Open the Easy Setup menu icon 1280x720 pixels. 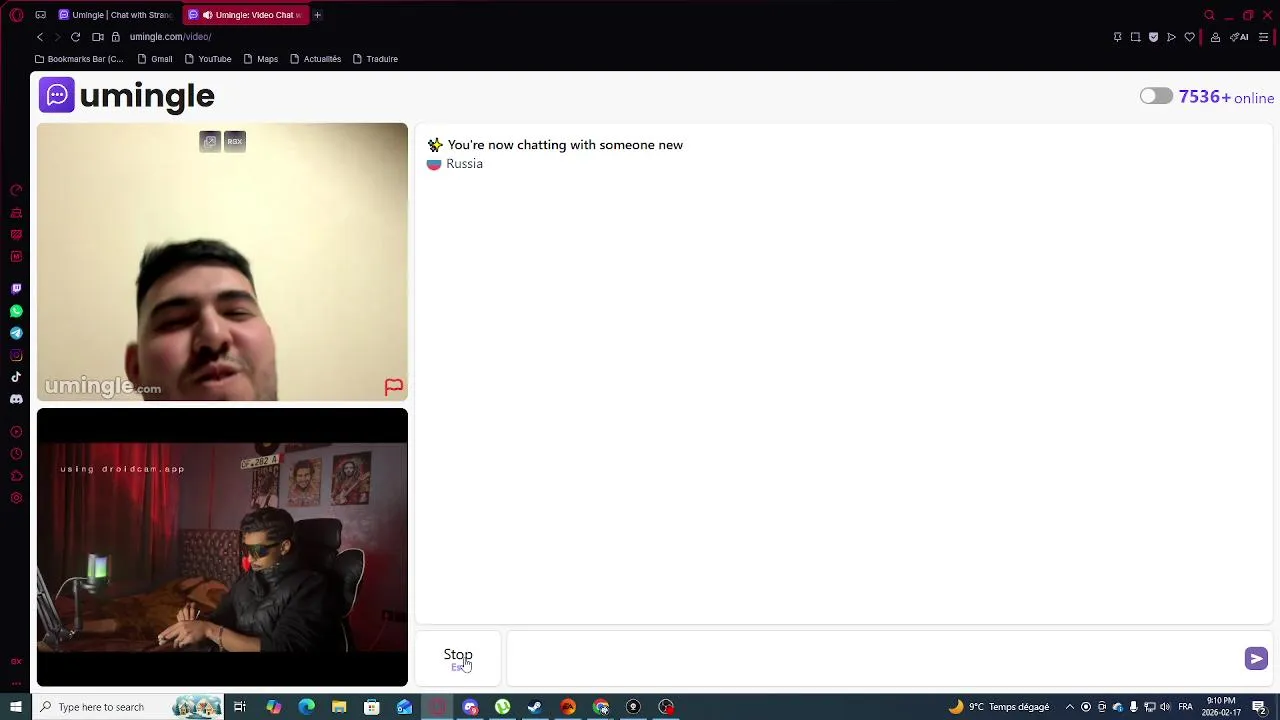1263,37
